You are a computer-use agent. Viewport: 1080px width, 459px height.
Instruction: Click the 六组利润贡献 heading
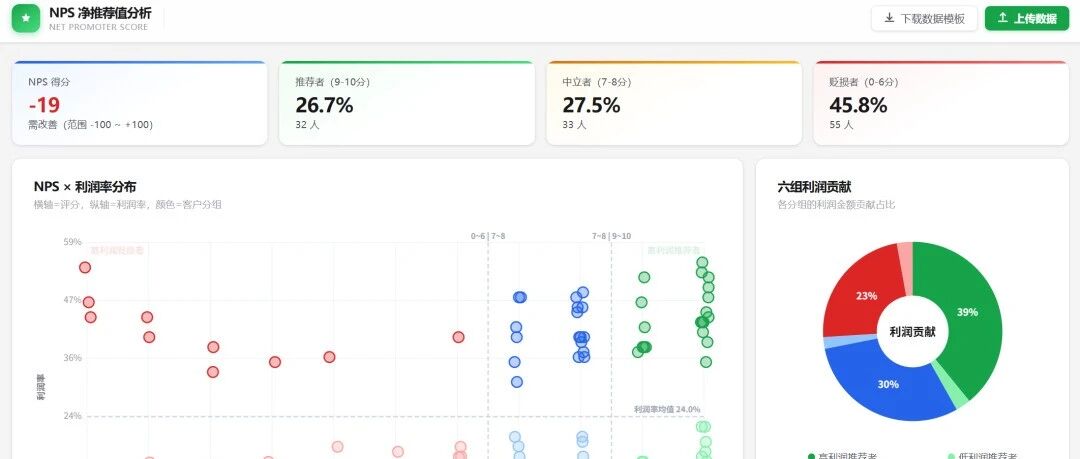tap(814, 187)
